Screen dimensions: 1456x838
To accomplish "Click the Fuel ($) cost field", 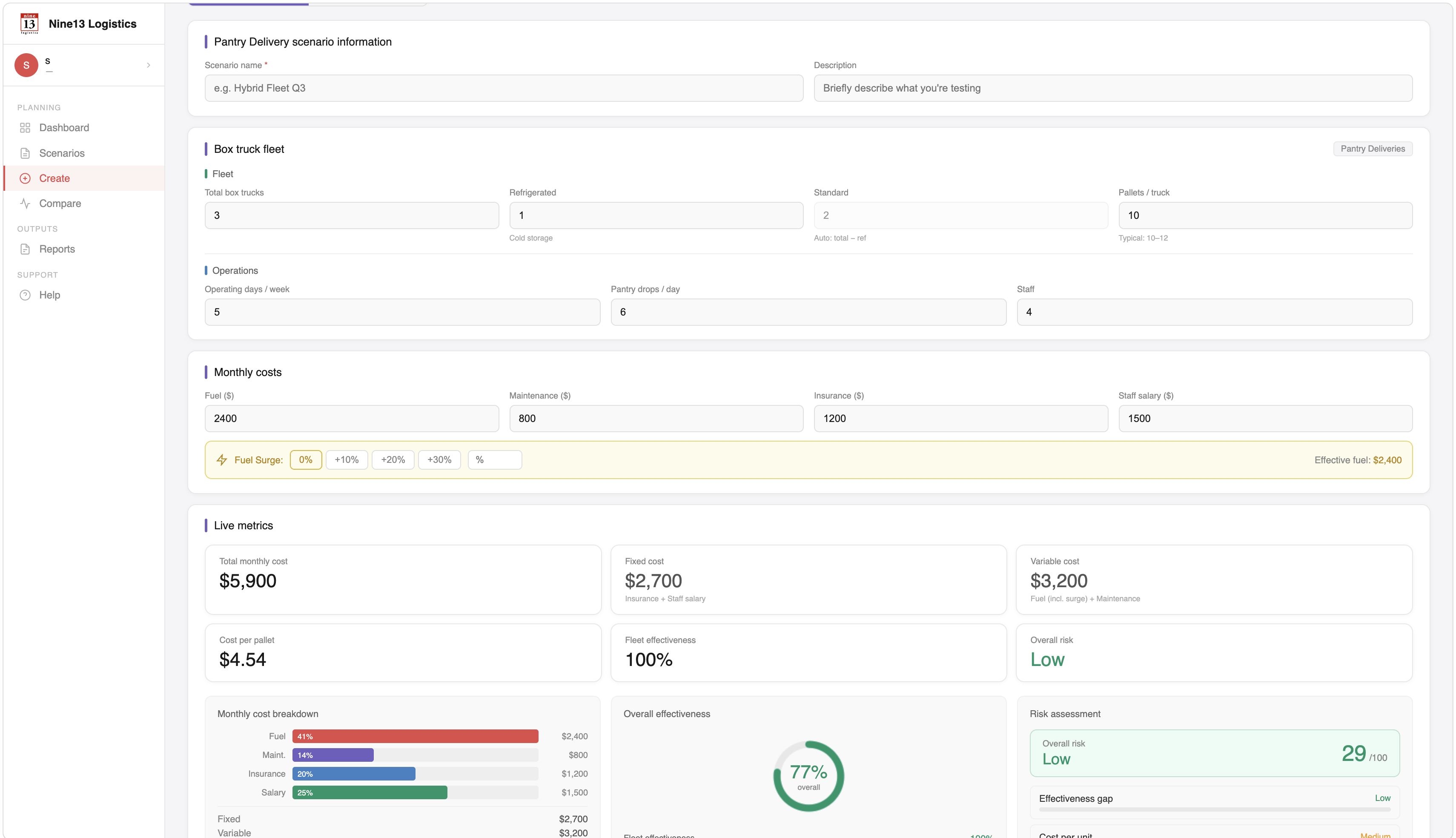I will [x=352, y=419].
